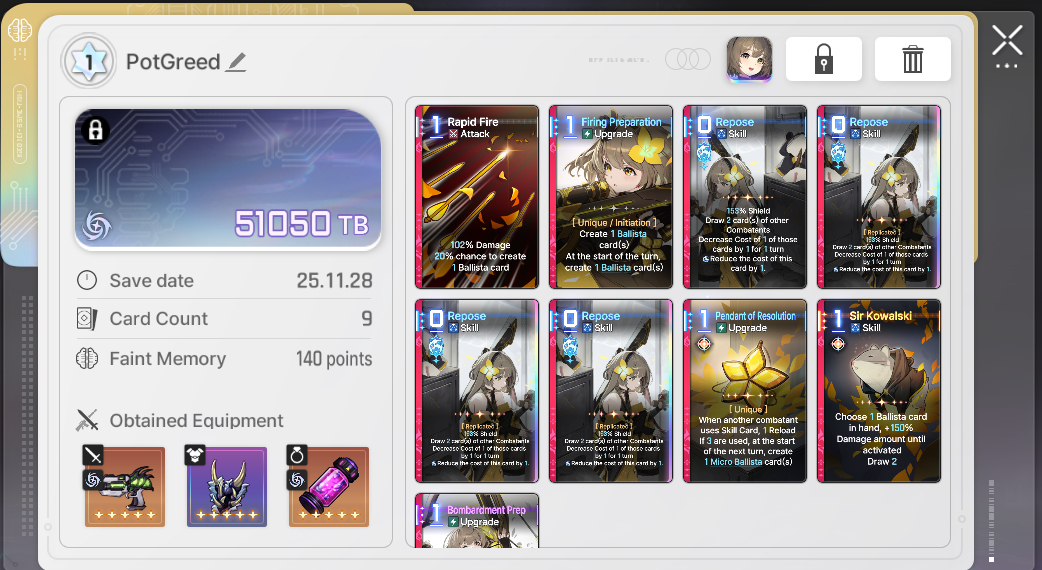
Task: Delete the save data with the trash can button
Action: click(912, 59)
